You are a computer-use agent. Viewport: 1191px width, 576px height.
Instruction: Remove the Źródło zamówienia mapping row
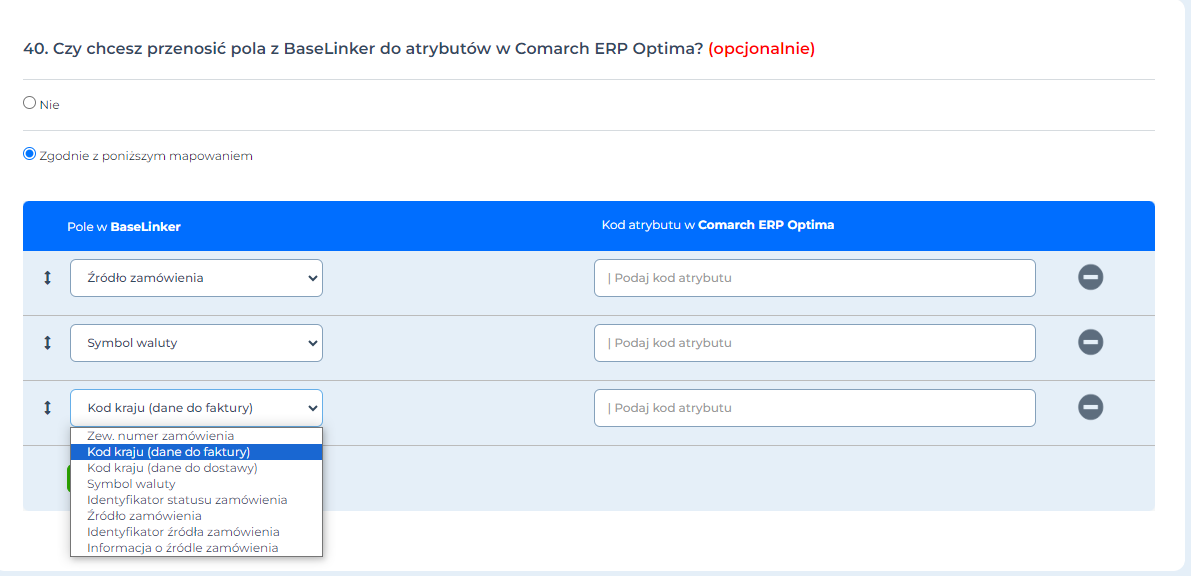click(1090, 278)
